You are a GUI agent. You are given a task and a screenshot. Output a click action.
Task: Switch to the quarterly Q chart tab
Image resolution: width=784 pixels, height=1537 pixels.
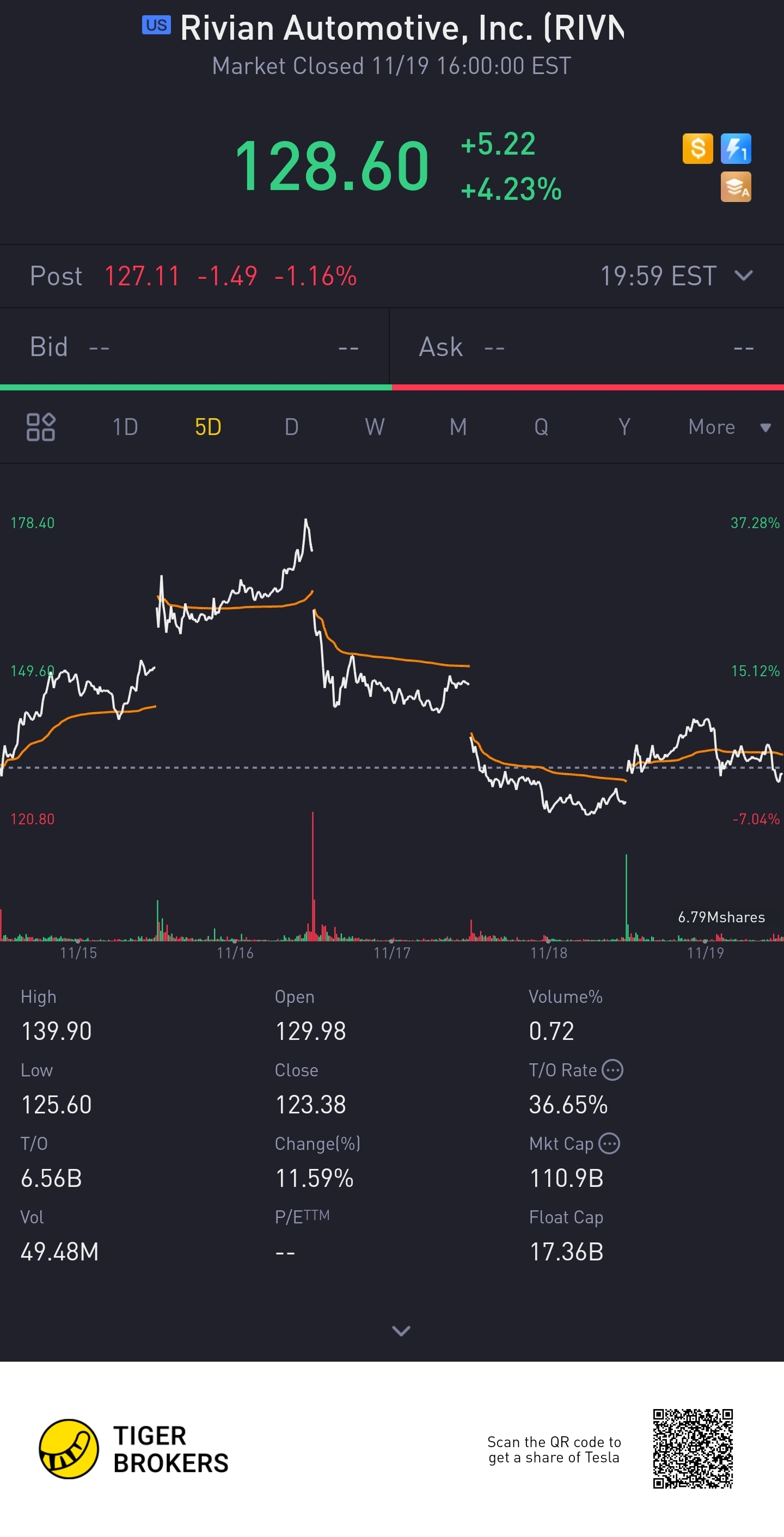(x=541, y=427)
